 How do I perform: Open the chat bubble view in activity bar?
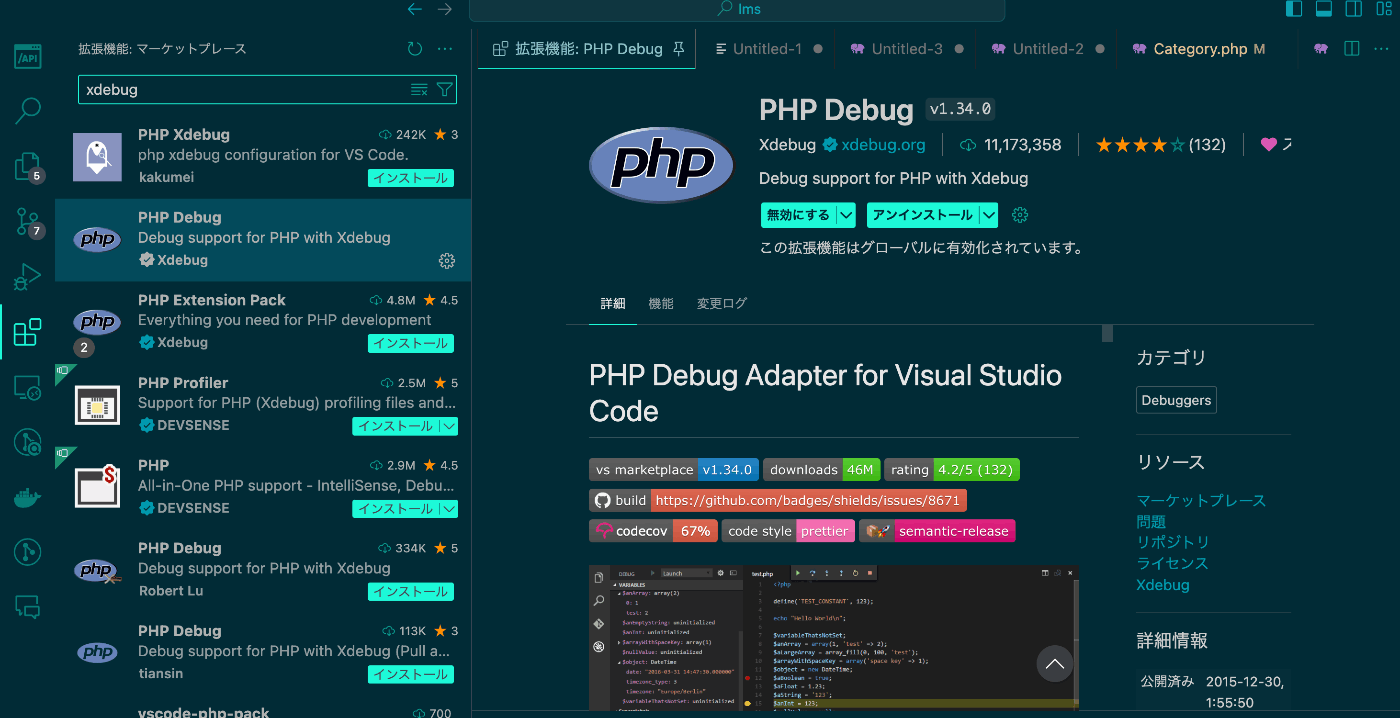[x=28, y=606]
